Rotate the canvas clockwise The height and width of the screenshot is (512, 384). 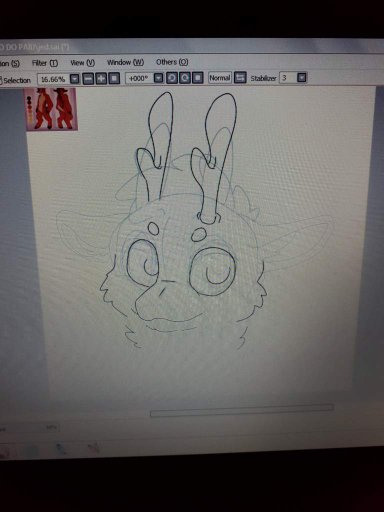point(185,78)
